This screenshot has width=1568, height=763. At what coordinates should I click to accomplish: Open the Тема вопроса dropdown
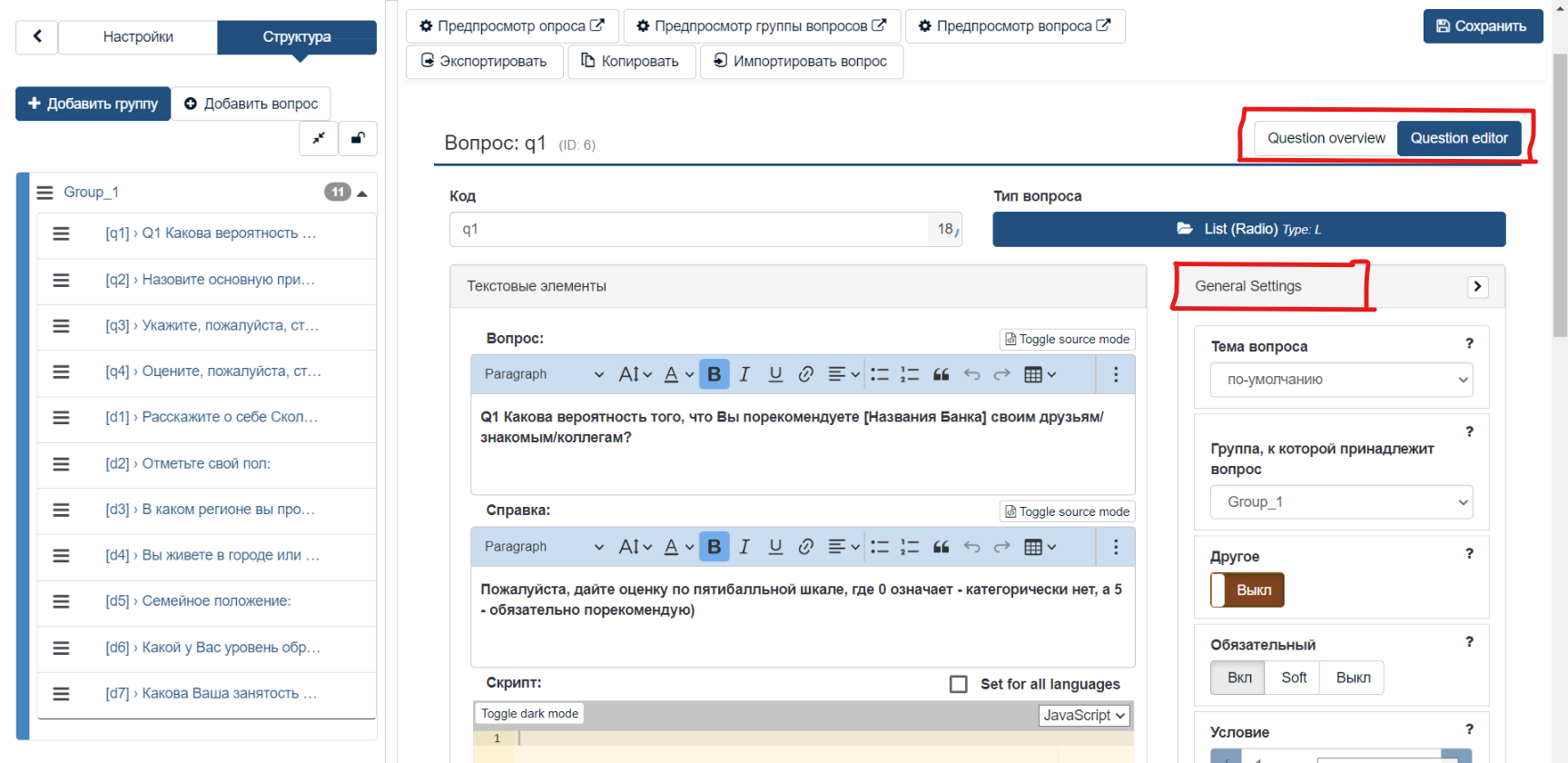point(1341,380)
